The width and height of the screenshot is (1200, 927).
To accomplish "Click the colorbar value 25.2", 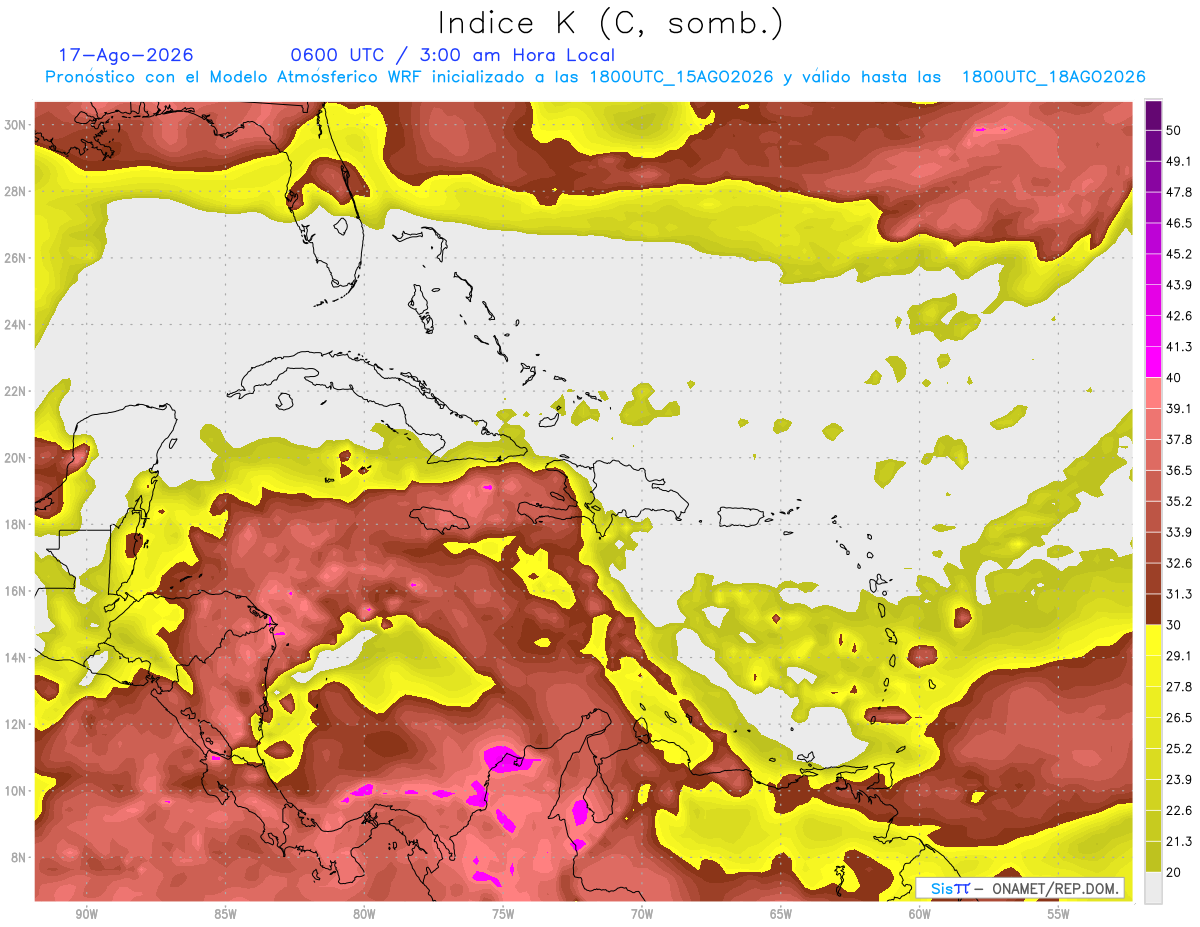I will (1179, 749).
